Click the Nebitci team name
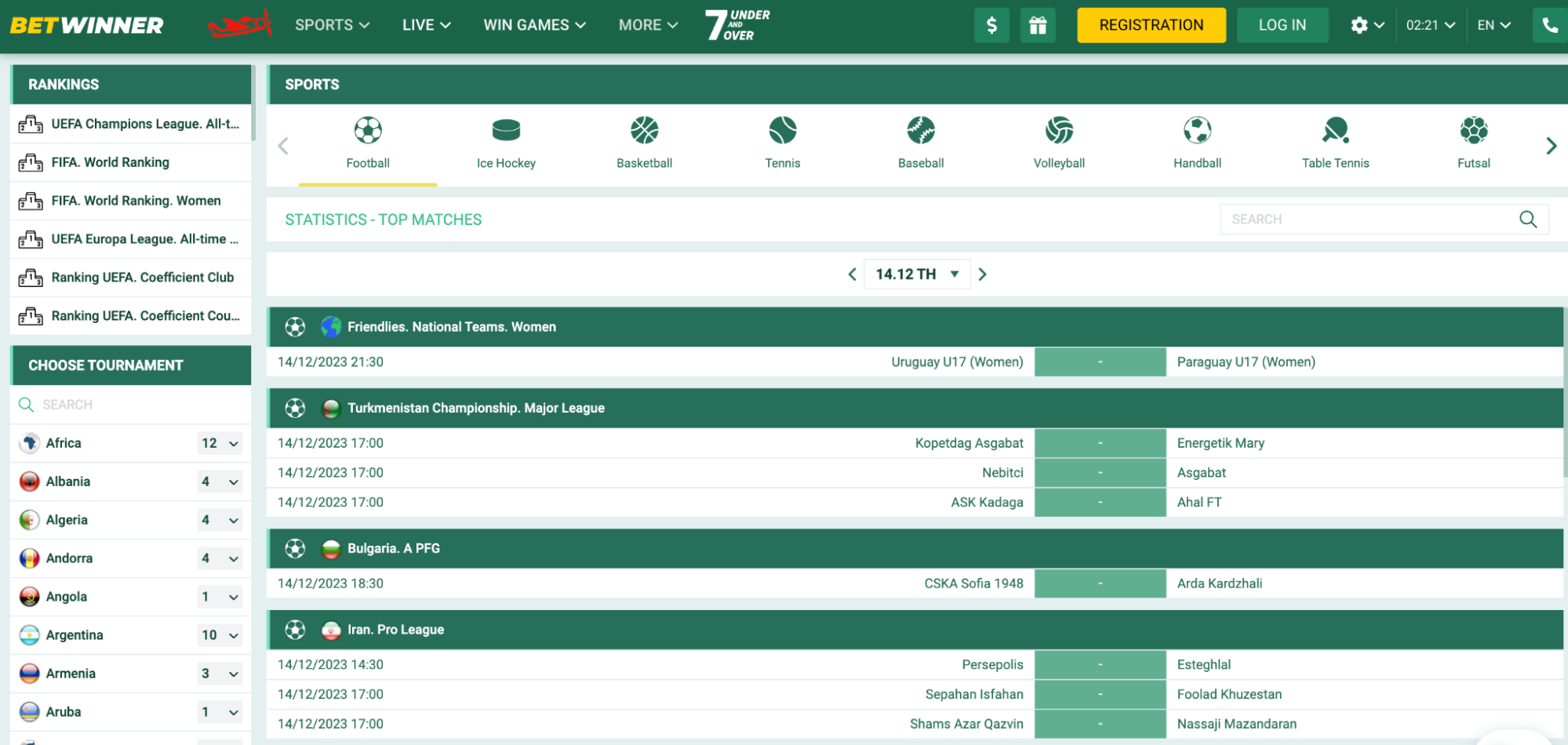The width and height of the screenshot is (1568, 745). point(1002,473)
